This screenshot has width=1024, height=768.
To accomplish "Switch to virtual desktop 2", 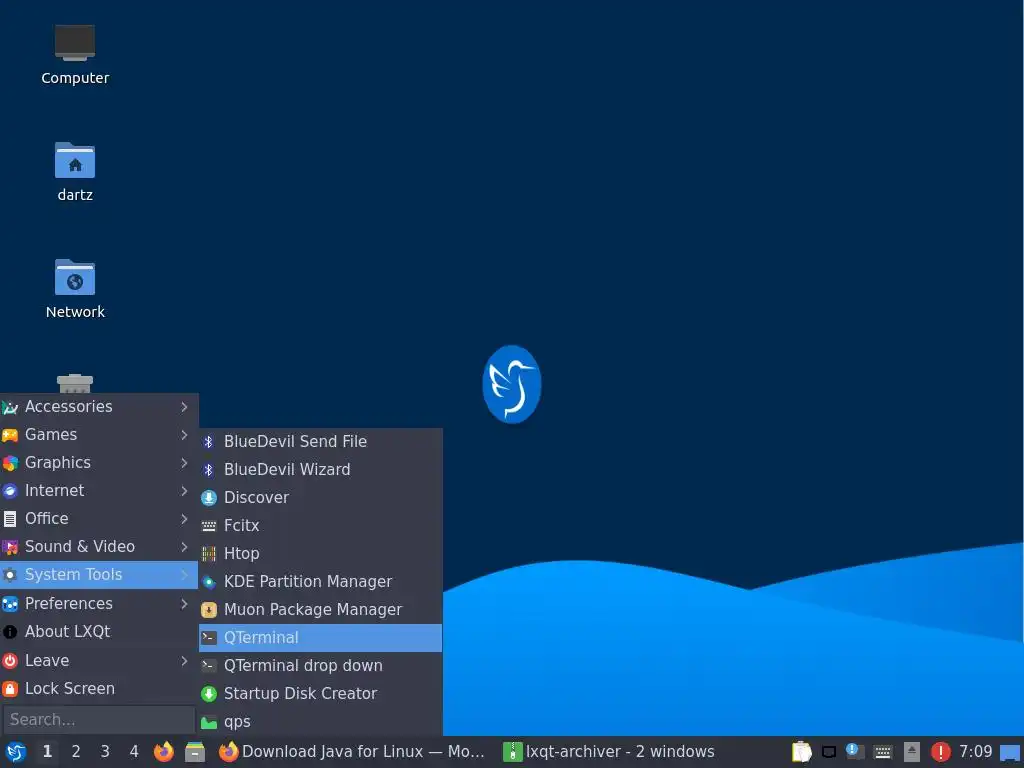I will pyautogui.click(x=76, y=752).
